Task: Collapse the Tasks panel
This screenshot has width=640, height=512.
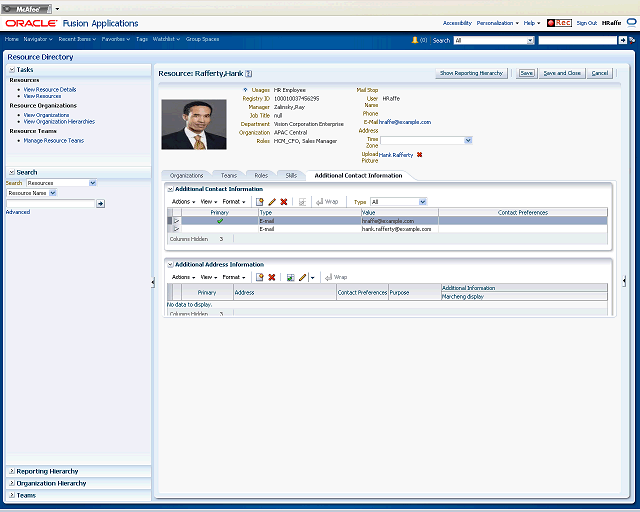Action: click(x=12, y=70)
